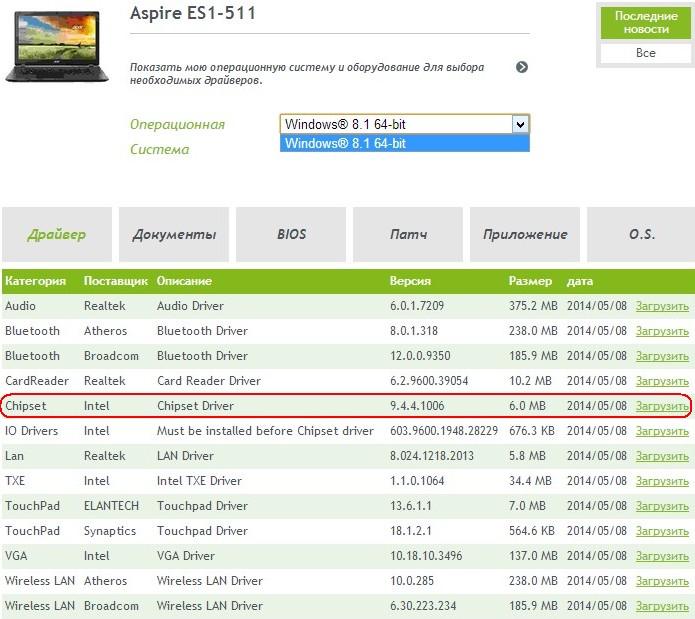Click the Размер column header
The width and height of the screenshot is (695, 619).
pos(531,281)
